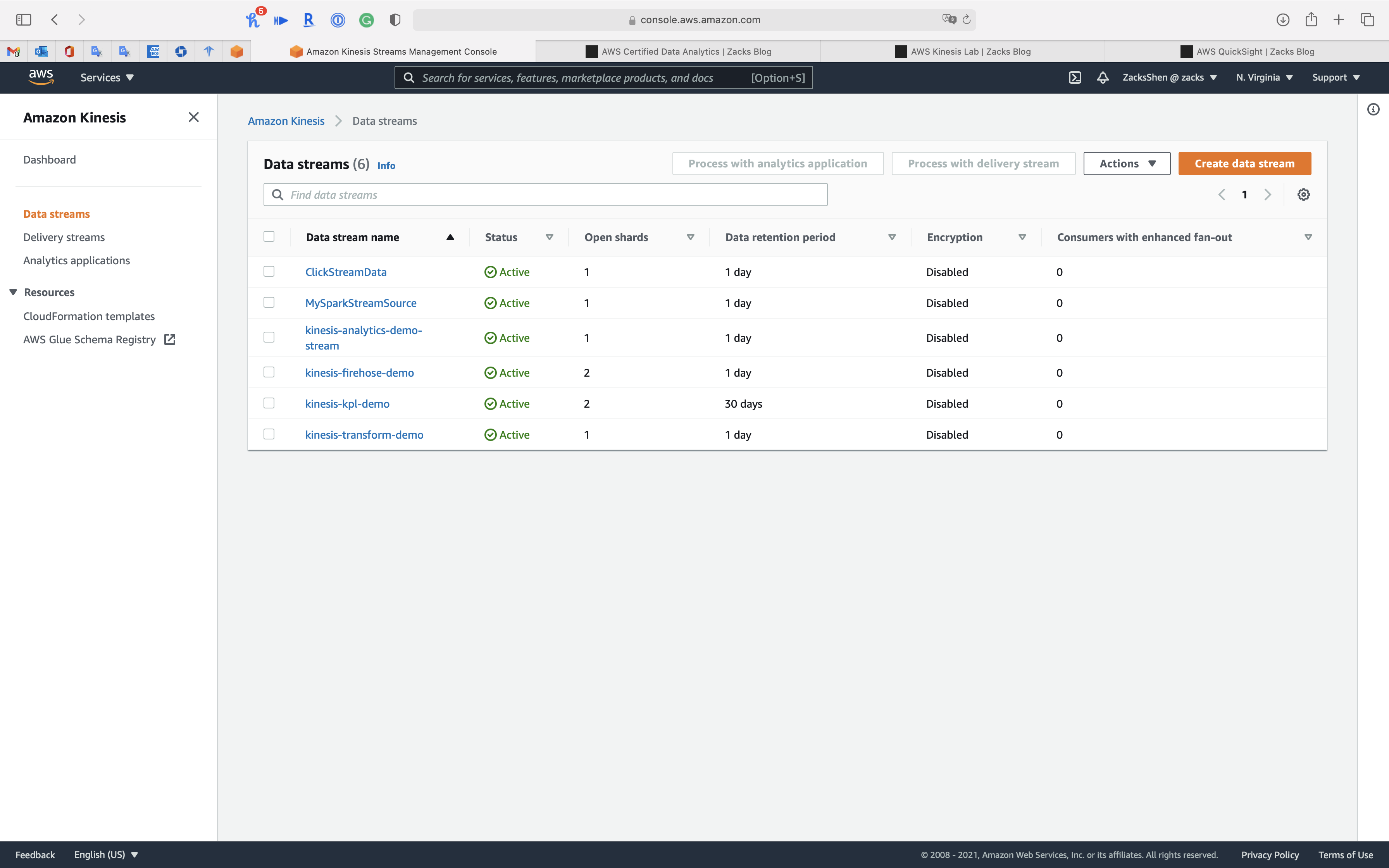Open Delivery streams in sidebar
The image size is (1389, 868).
[x=64, y=237]
